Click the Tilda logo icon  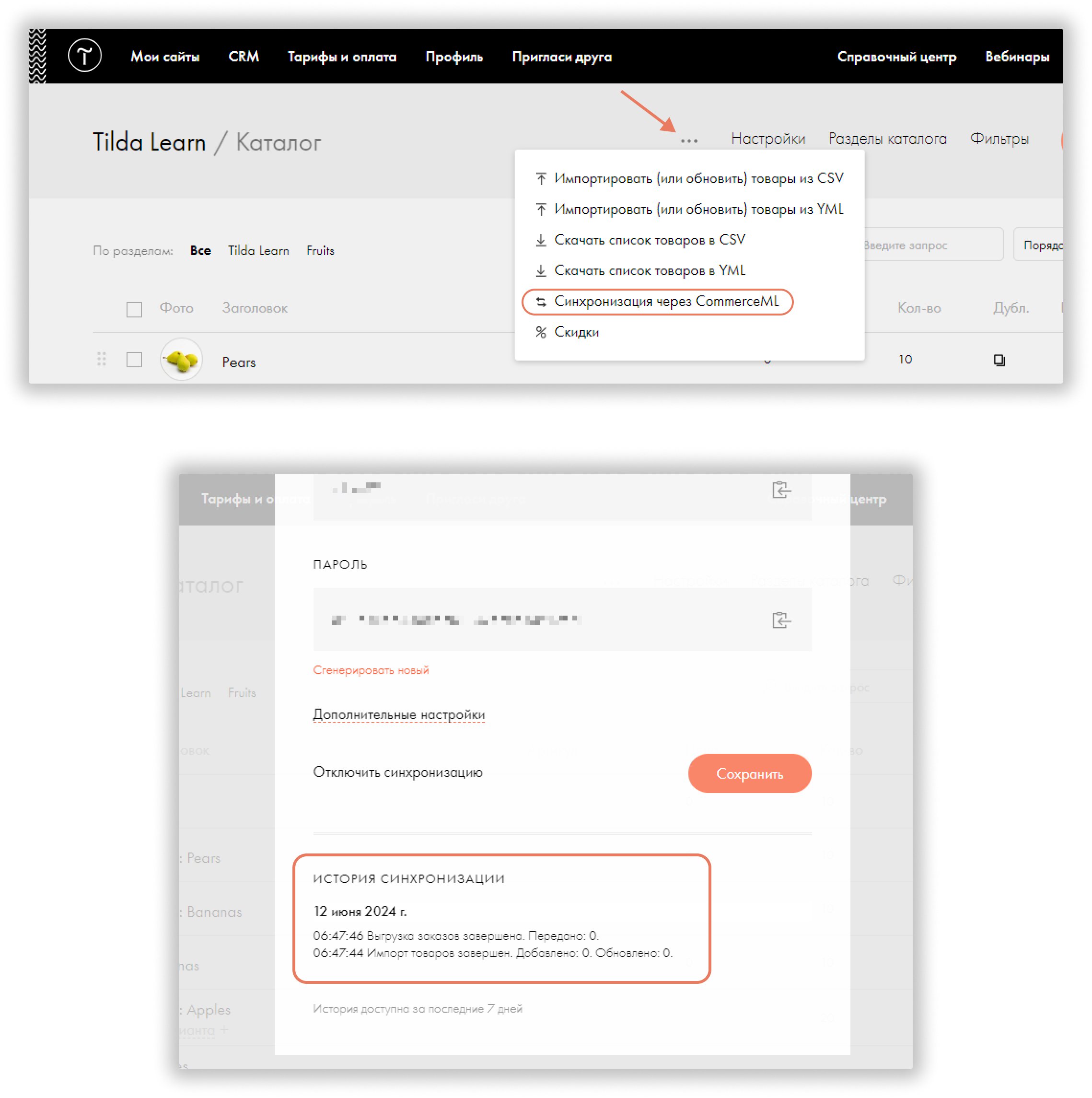[x=85, y=56]
